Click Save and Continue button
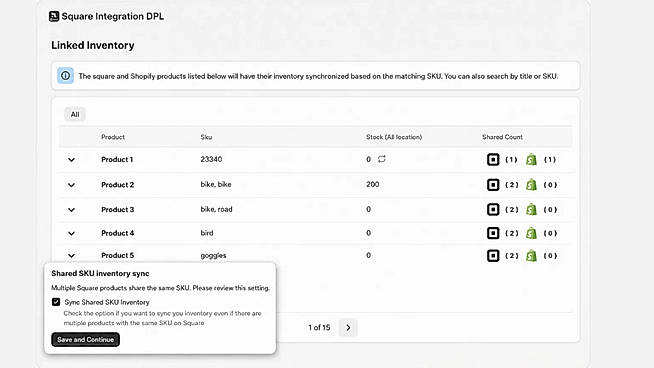This screenshot has height=368, width=654. 86,340
